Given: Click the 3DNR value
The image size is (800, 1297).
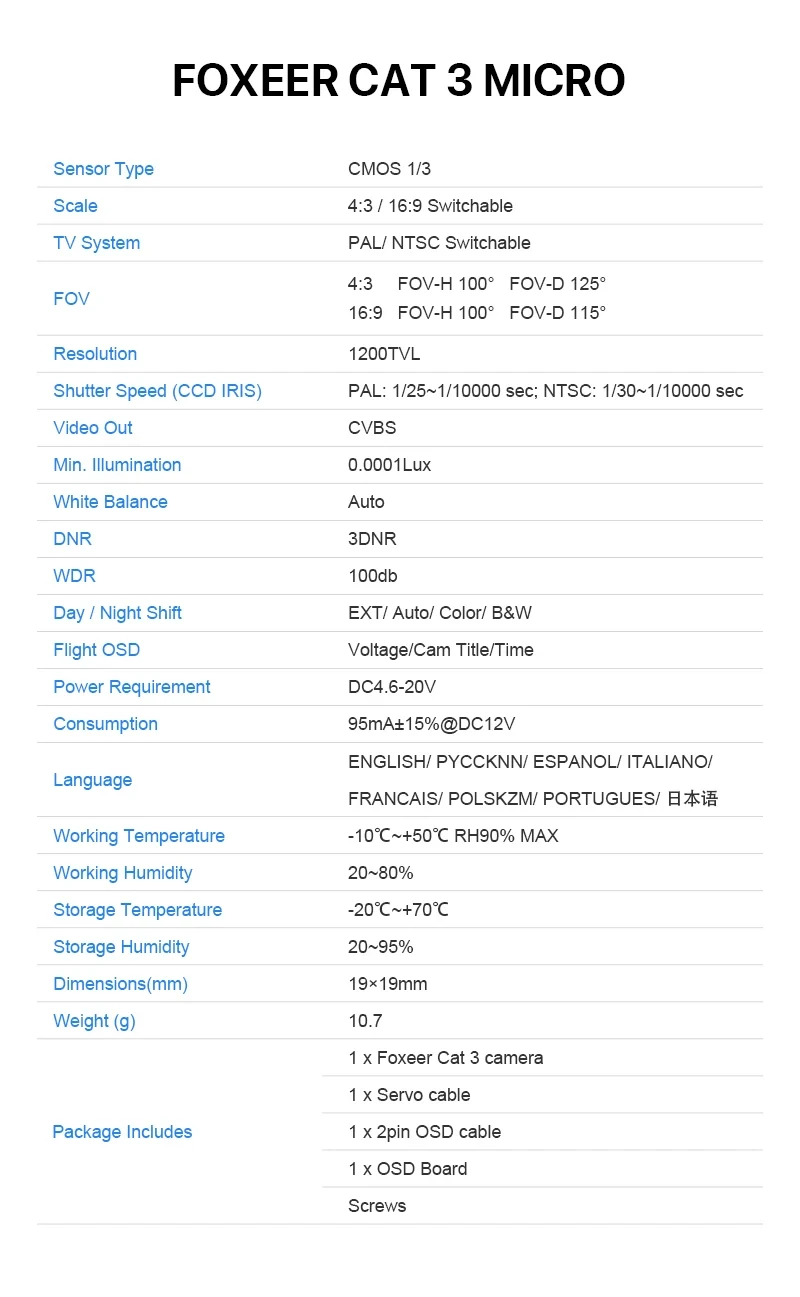Looking at the screenshot, I should tap(372, 539).
